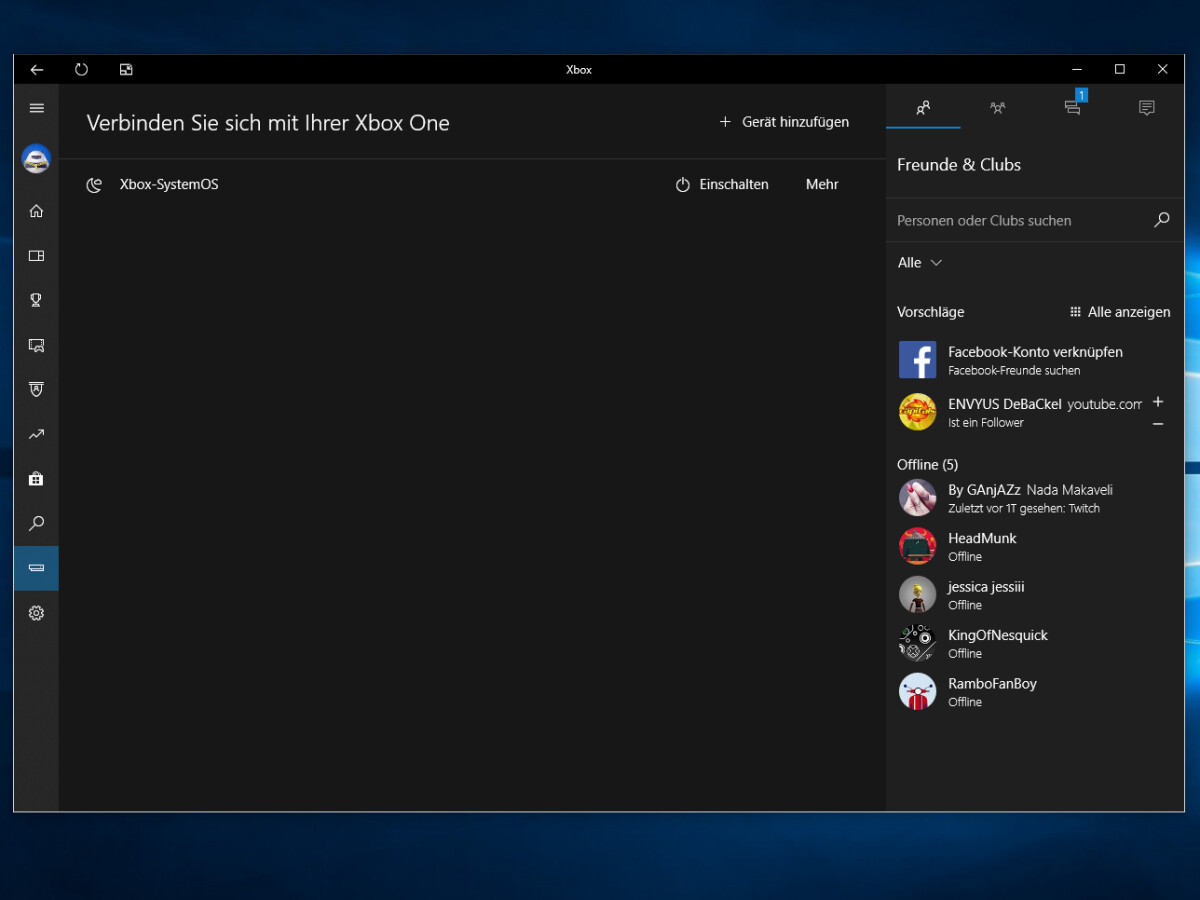Open the Achievements trophy icon
This screenshot has height=900, width=1200.
click(37, 300)
